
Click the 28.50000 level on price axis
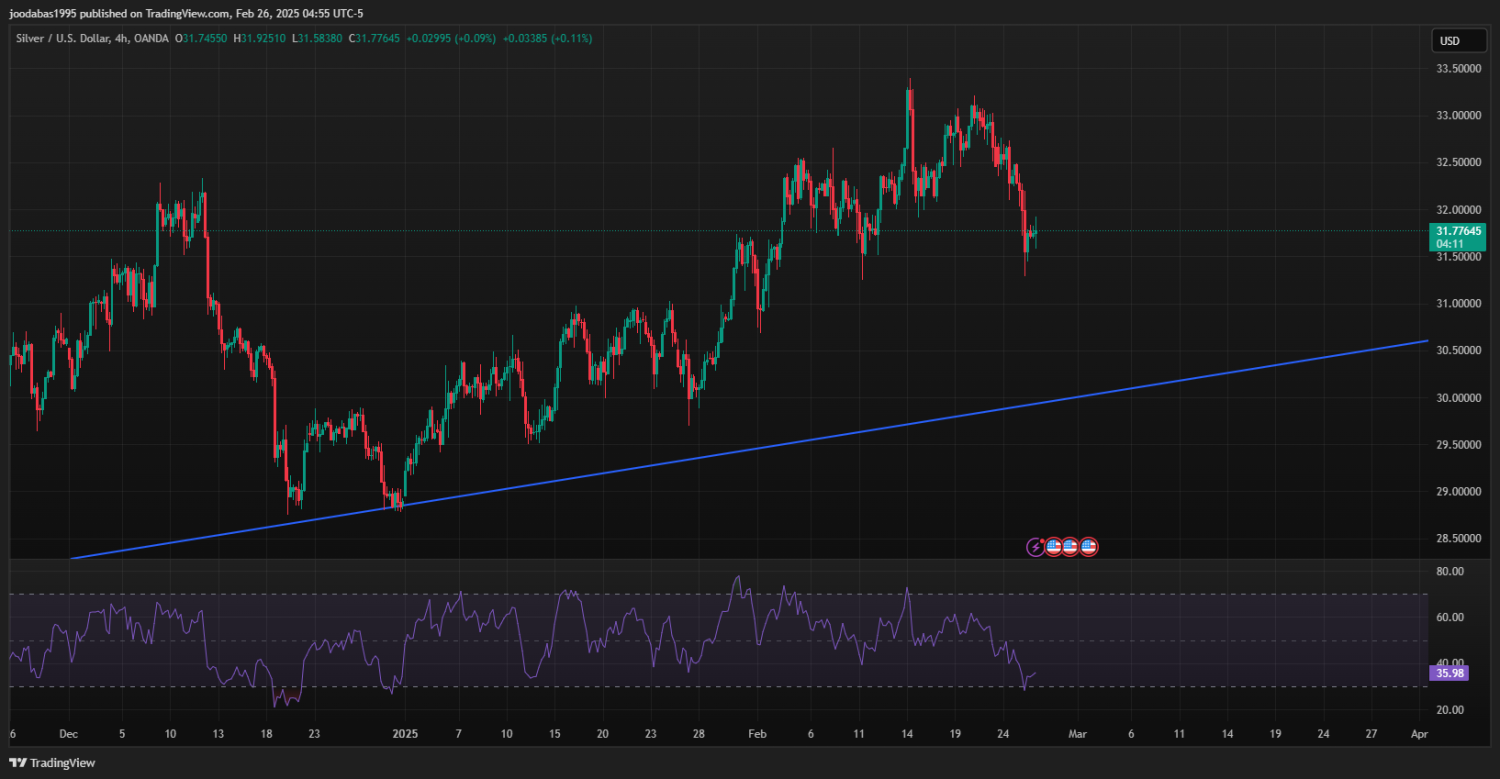click(1458, 539)
